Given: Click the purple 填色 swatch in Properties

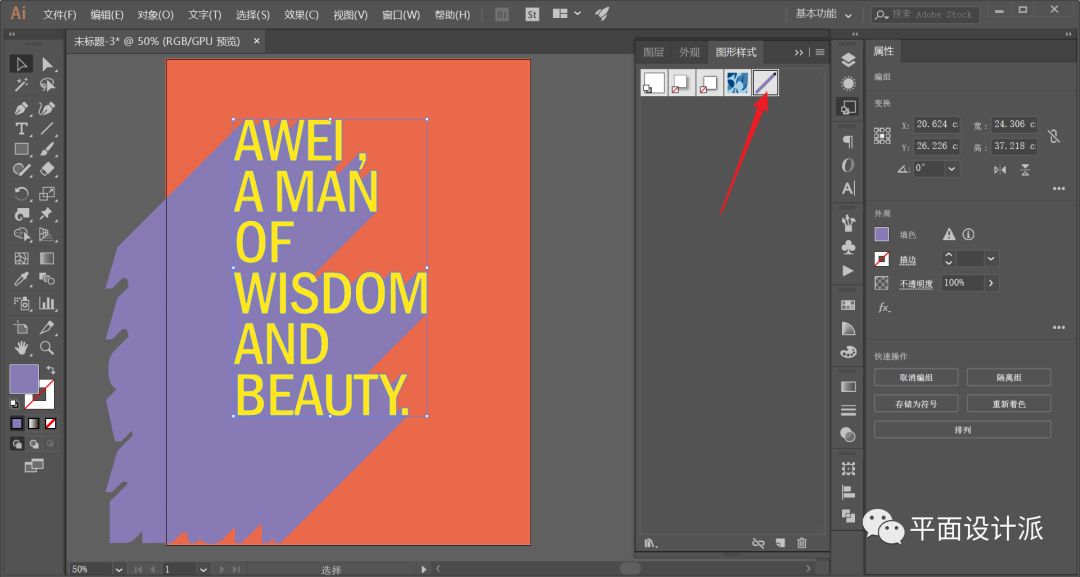Looking at the screenshot, I should pyautogui.click(x=881, y=234).
